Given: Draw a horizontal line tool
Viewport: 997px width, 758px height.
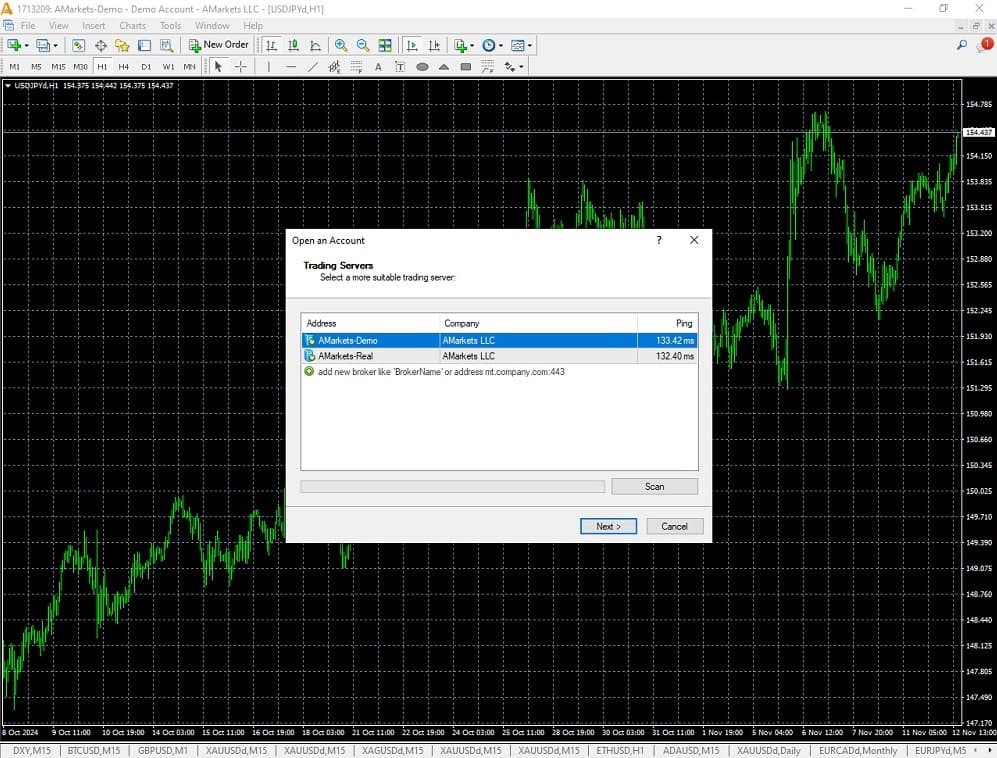Looking at the screenshot, I should tap(291, 67).
